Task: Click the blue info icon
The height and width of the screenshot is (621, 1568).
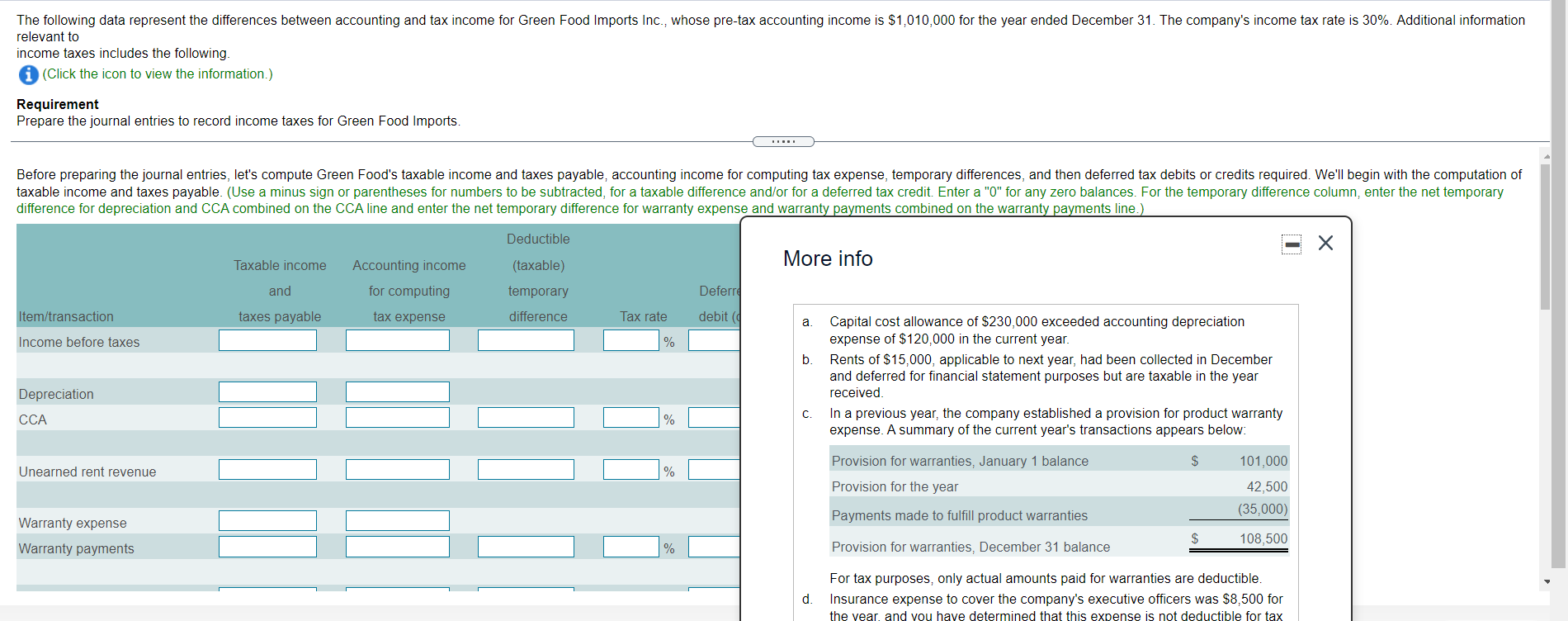Action: tap(29, 74)
